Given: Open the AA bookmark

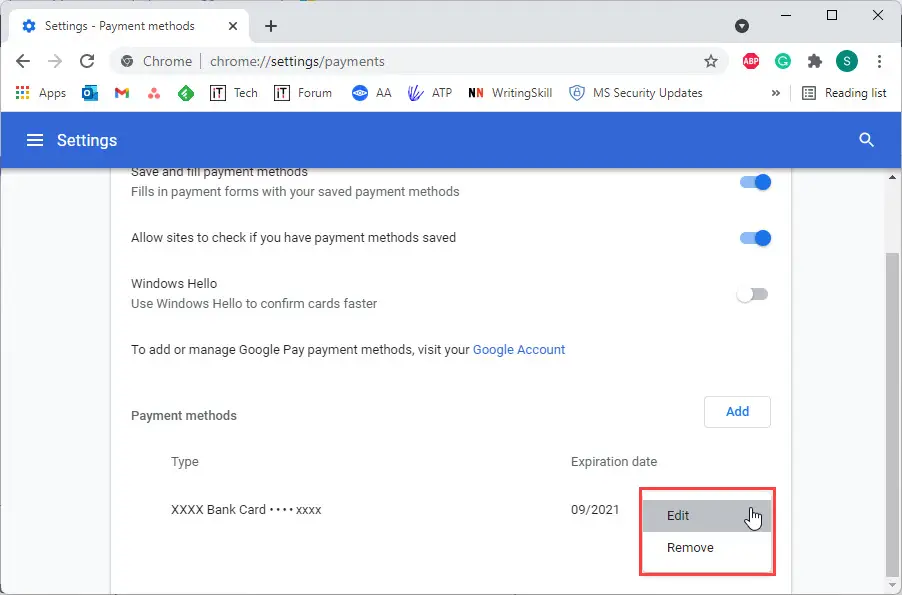Looking at the screenshot, I should tap(372, 93).
